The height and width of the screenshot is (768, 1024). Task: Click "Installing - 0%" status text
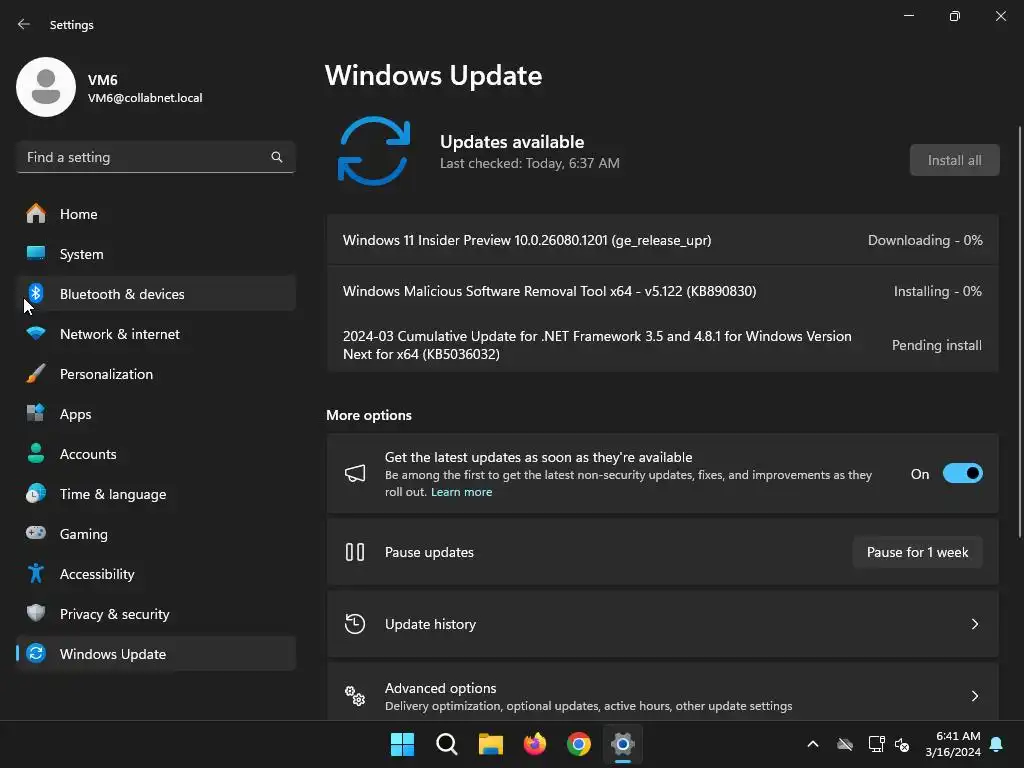tap(938, 291)
